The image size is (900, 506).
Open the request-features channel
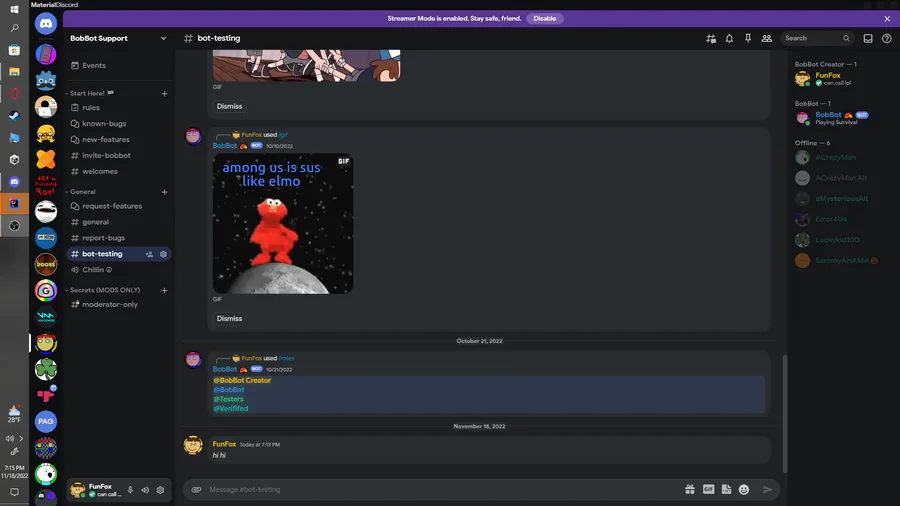pos(119,206)
